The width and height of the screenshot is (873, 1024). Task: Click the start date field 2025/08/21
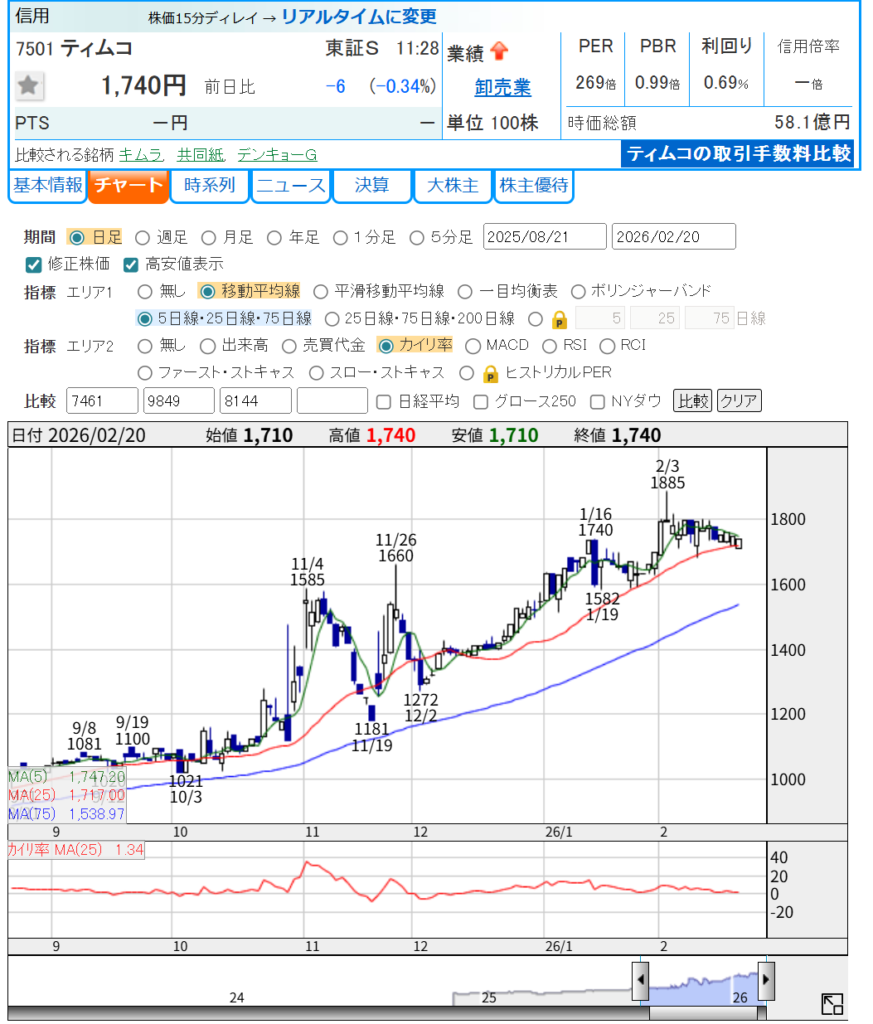click(544, 237)
